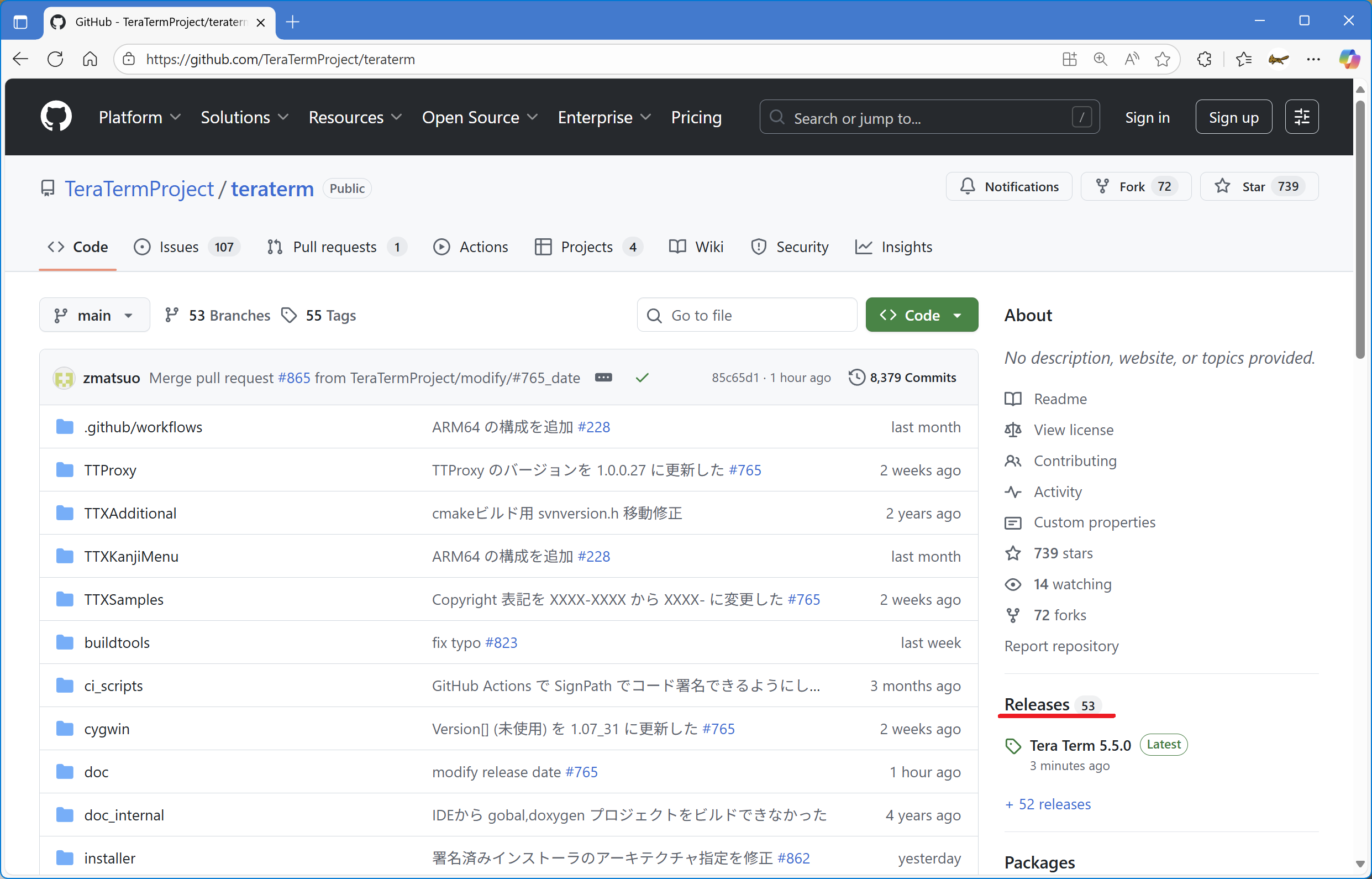Click the Notifications bell button
Viewport: 1372px width, 879px height.
pos(1008,187)
